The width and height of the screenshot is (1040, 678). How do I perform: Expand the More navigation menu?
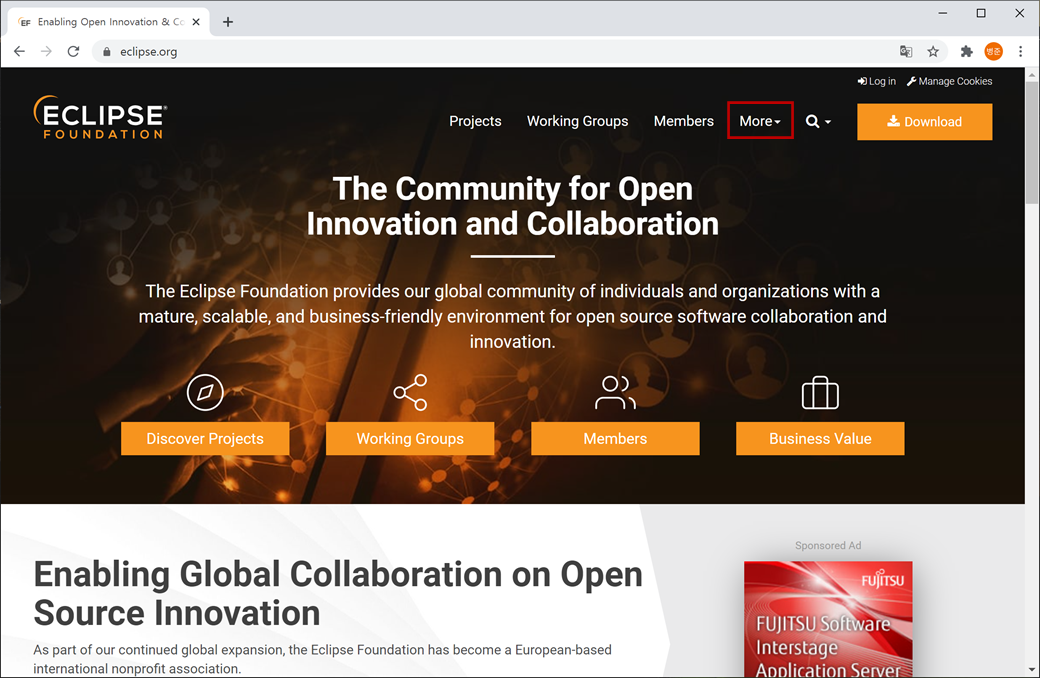[760, 121]
